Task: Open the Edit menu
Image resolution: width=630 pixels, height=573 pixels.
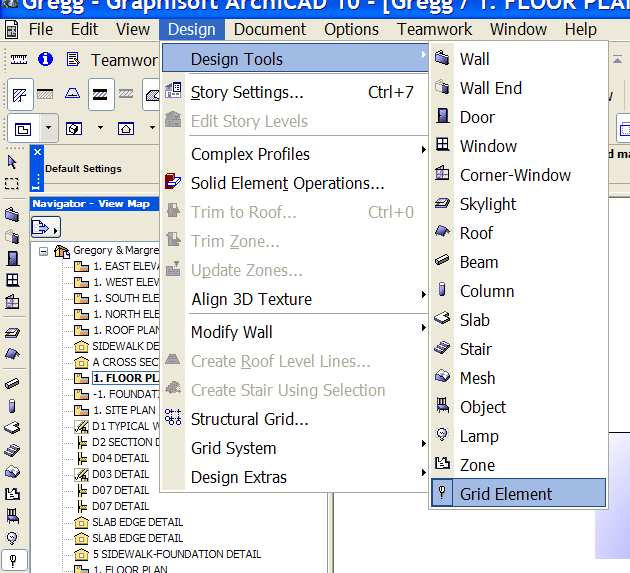Action: 84,29
